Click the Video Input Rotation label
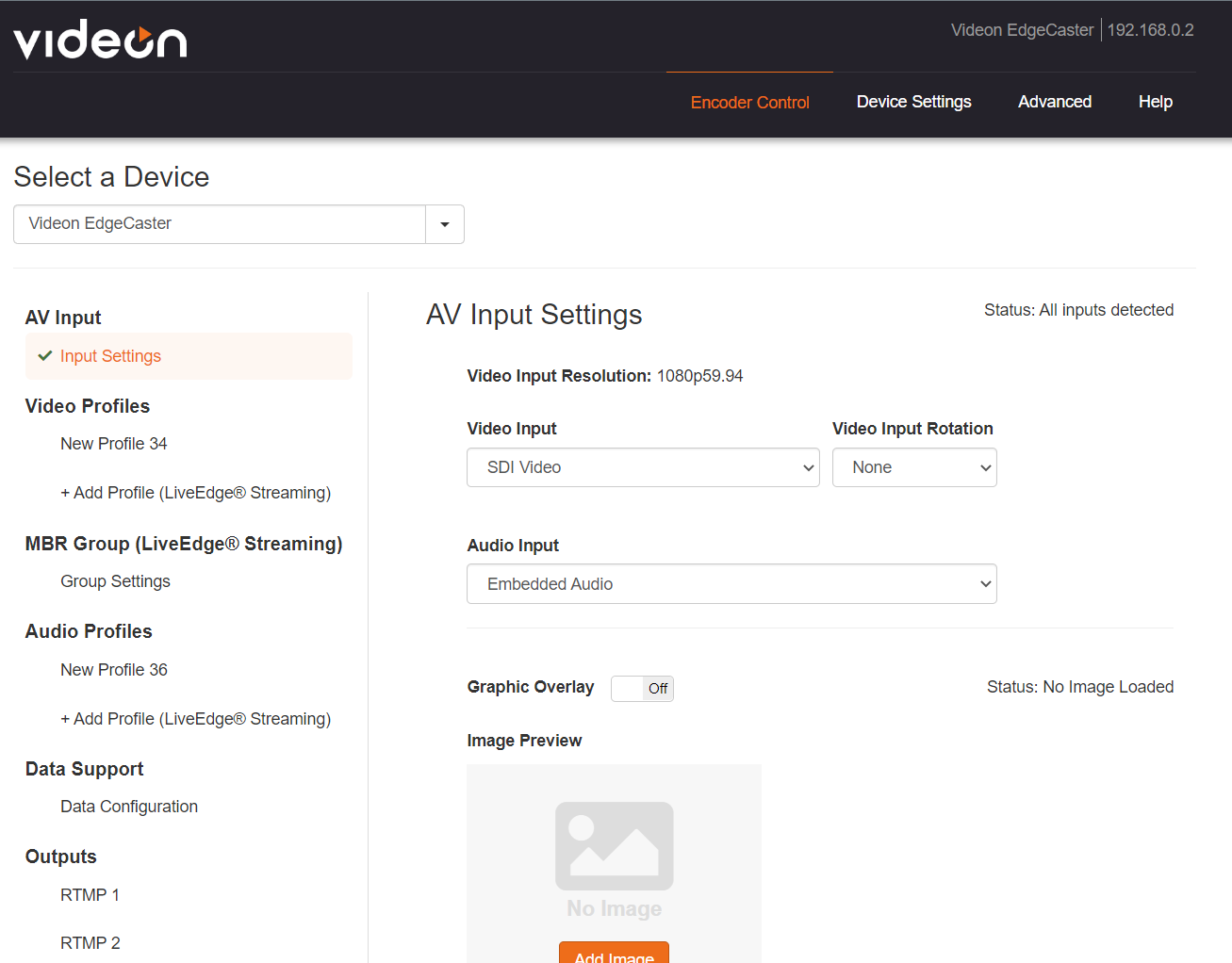This screenshot has height=963, width=1232. click(x=912, y=429)
